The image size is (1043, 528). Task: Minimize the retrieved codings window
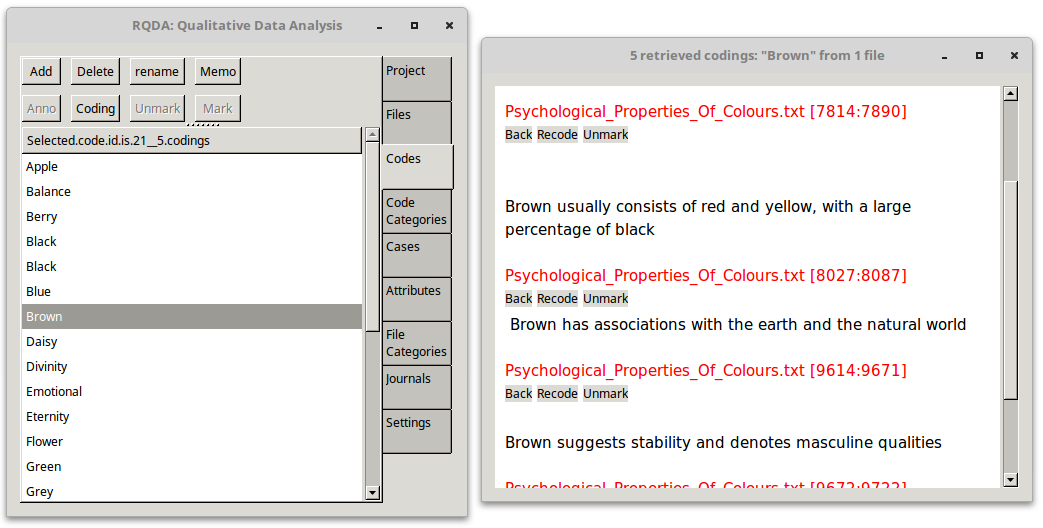pos(944,56)
